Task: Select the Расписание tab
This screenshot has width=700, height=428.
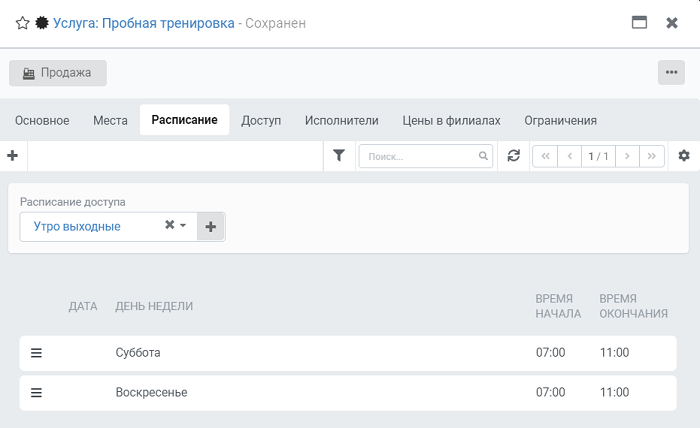Action: 184,120
